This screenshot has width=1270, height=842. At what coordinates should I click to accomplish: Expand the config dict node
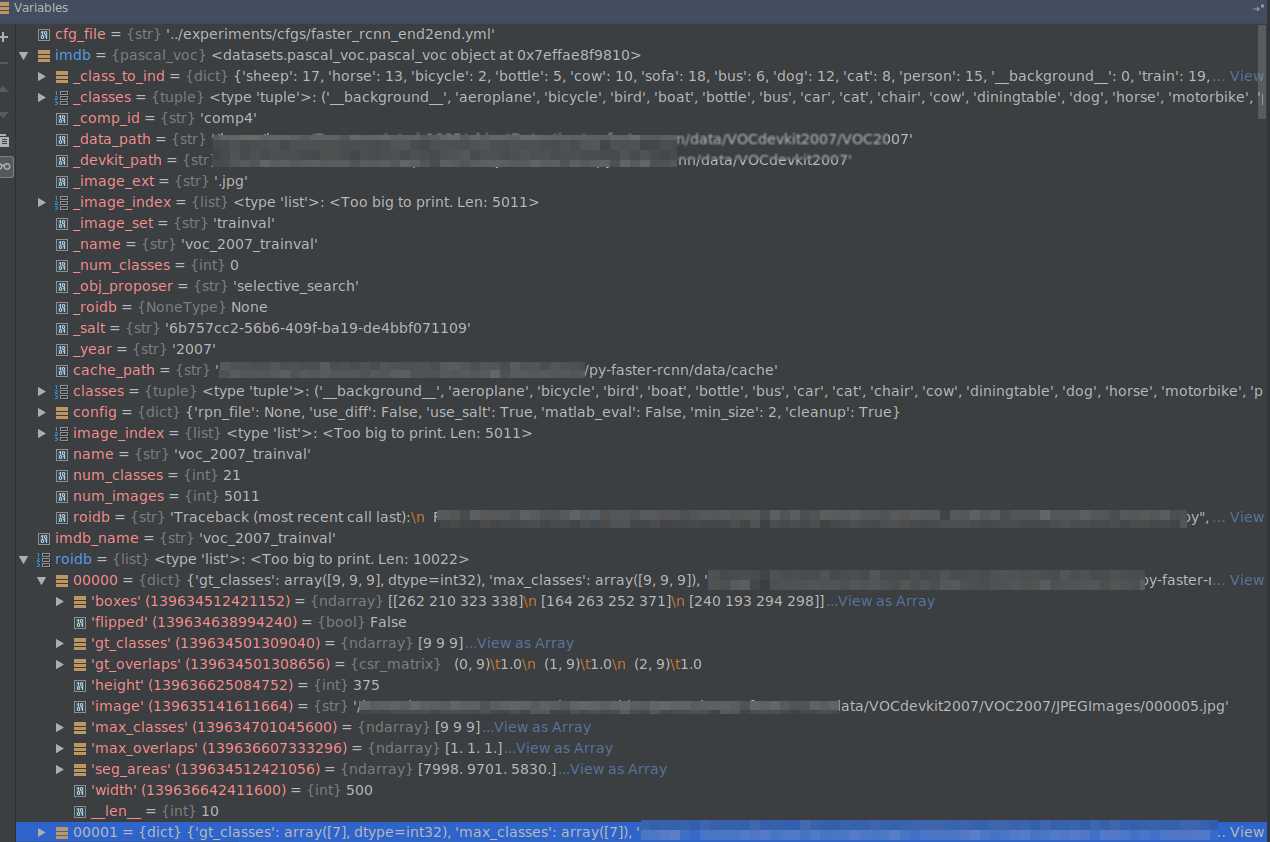click(x=41, y=412)
